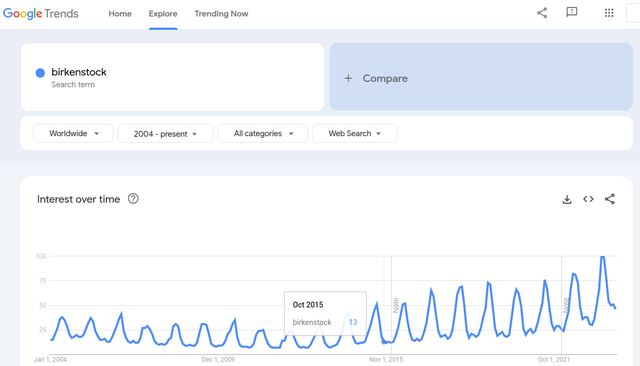Click the Note marker near Oct 2021

click(566, 305)
